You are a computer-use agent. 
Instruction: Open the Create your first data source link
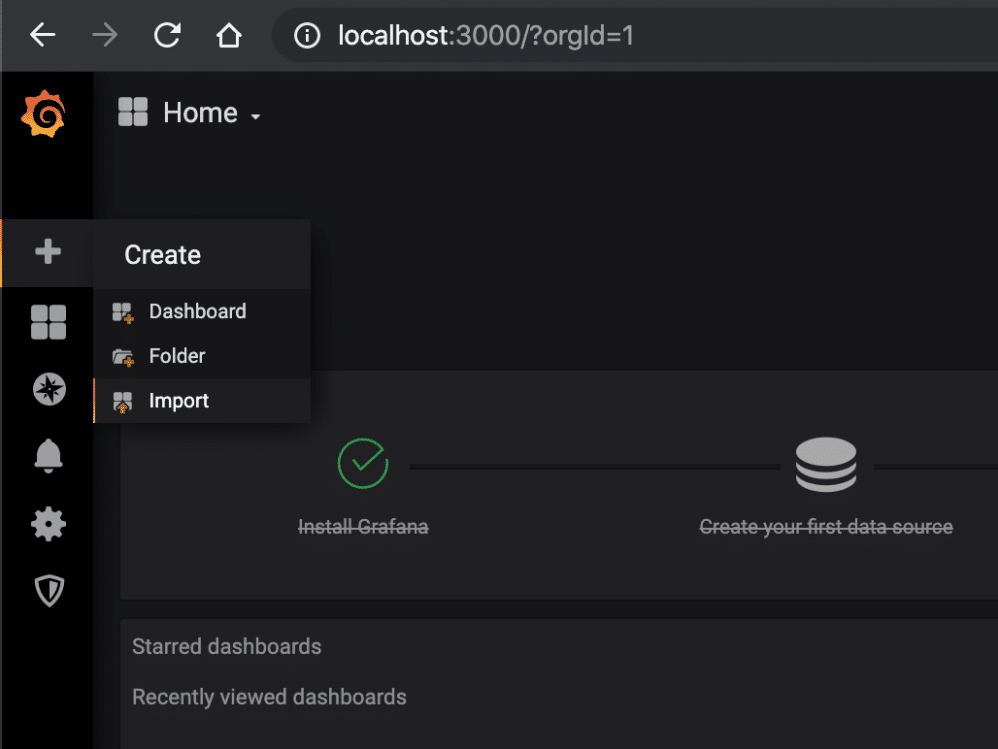826,526
